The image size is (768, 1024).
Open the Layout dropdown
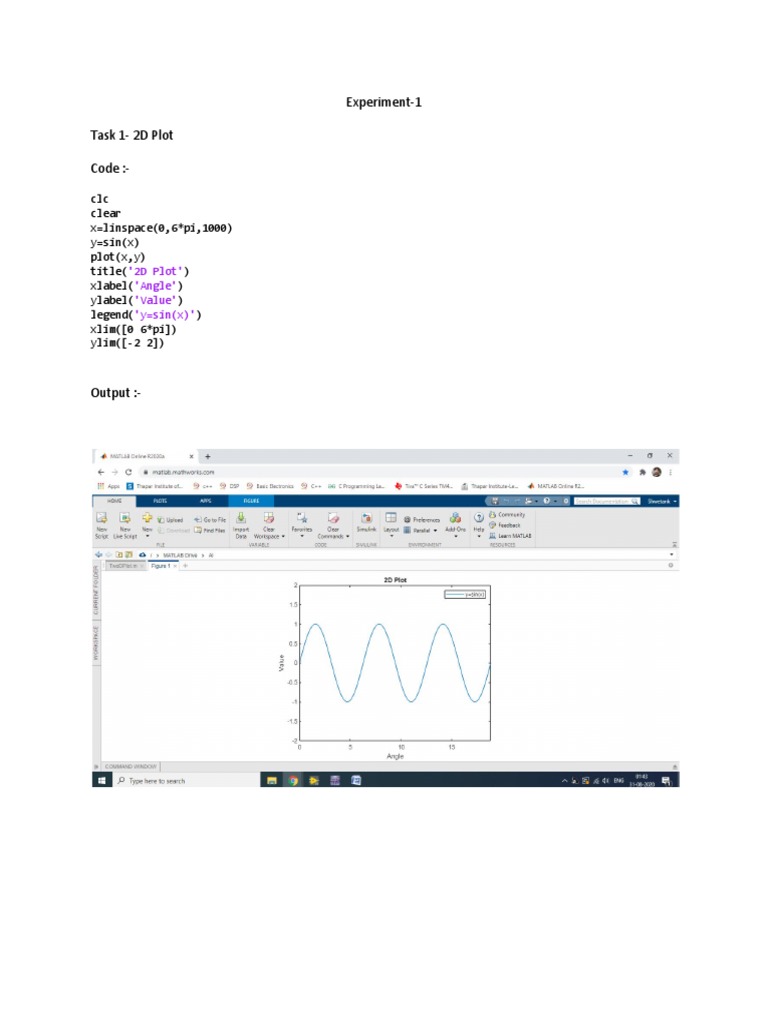[x=391, y=524]
